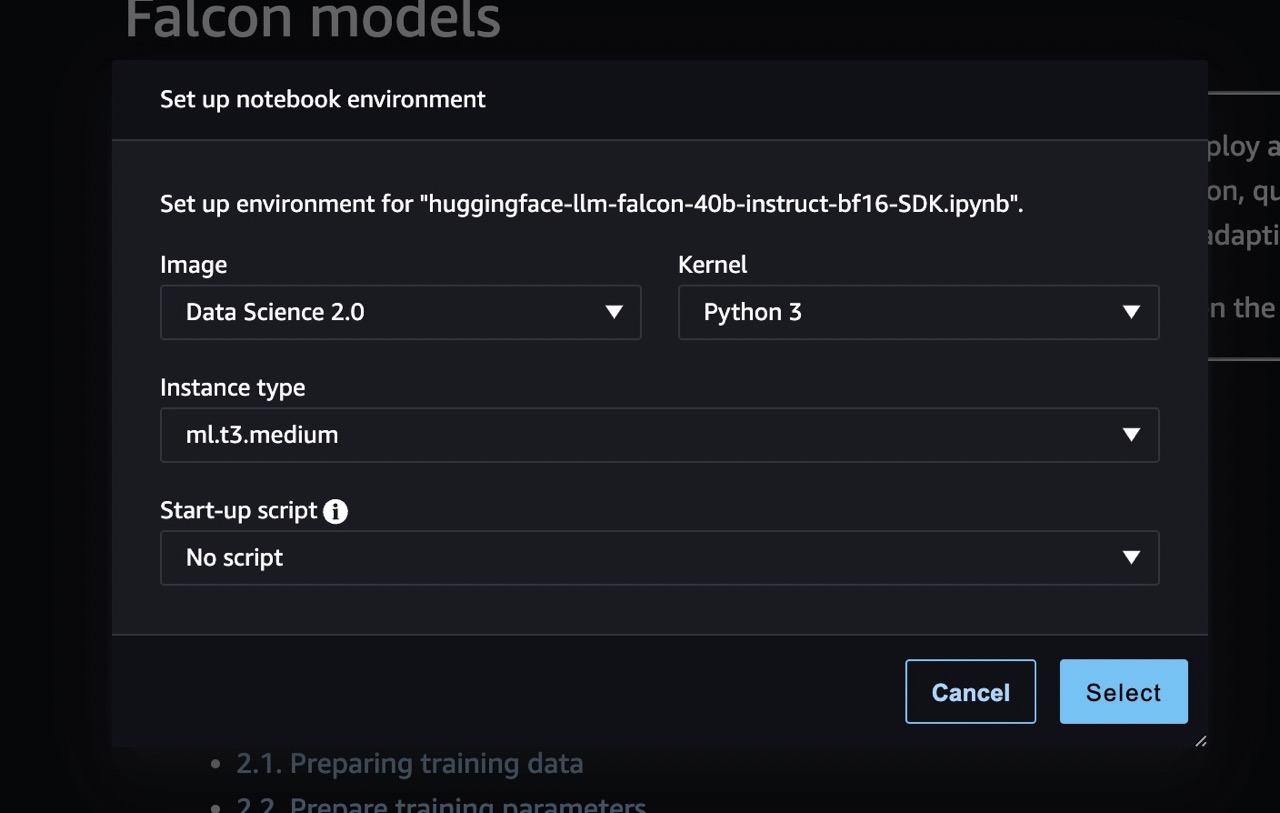The width and height of the screenshot is (1280, 813).
Task: Click the dialog resize handle at bottom corner
Action: click(1201, 741)
